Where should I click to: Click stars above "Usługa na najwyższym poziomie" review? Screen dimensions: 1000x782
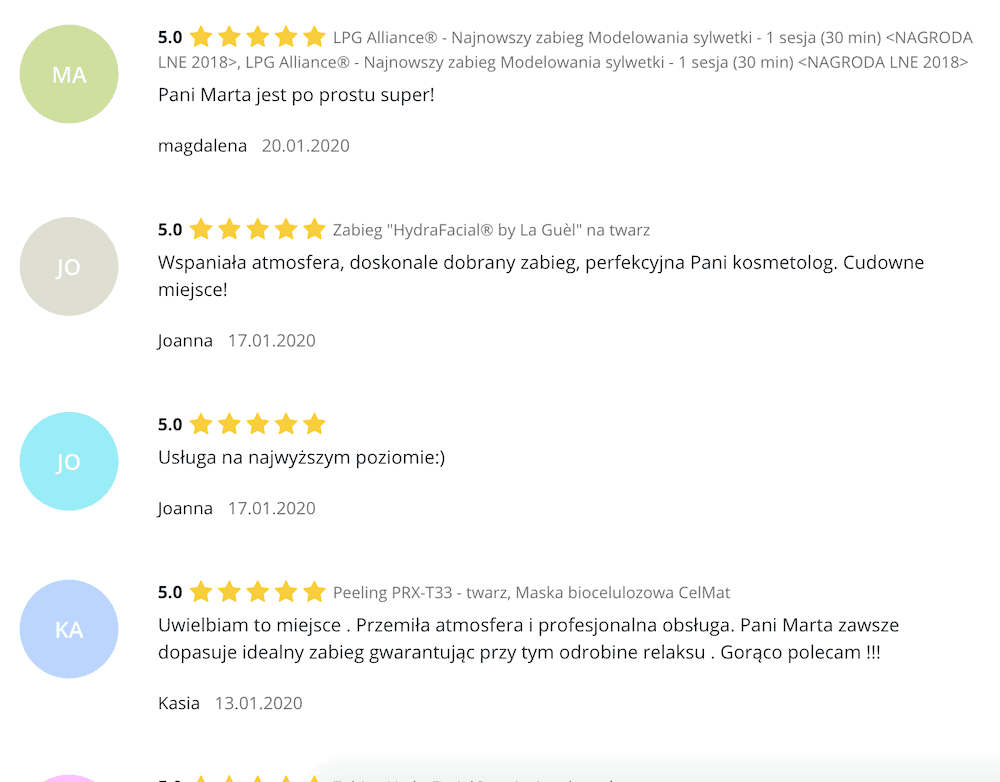257,424
